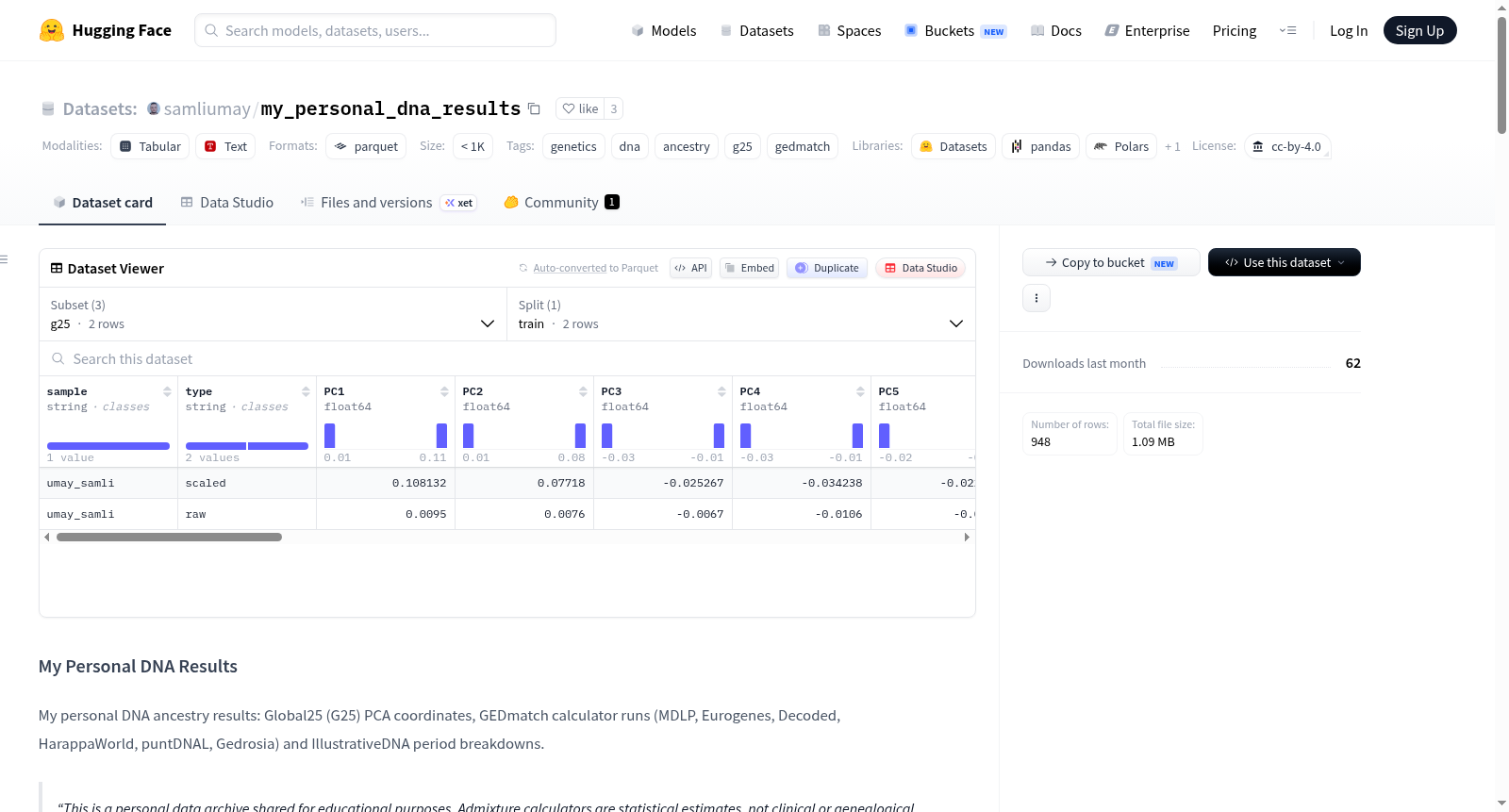Open the Models menu item

pos(664,30)
